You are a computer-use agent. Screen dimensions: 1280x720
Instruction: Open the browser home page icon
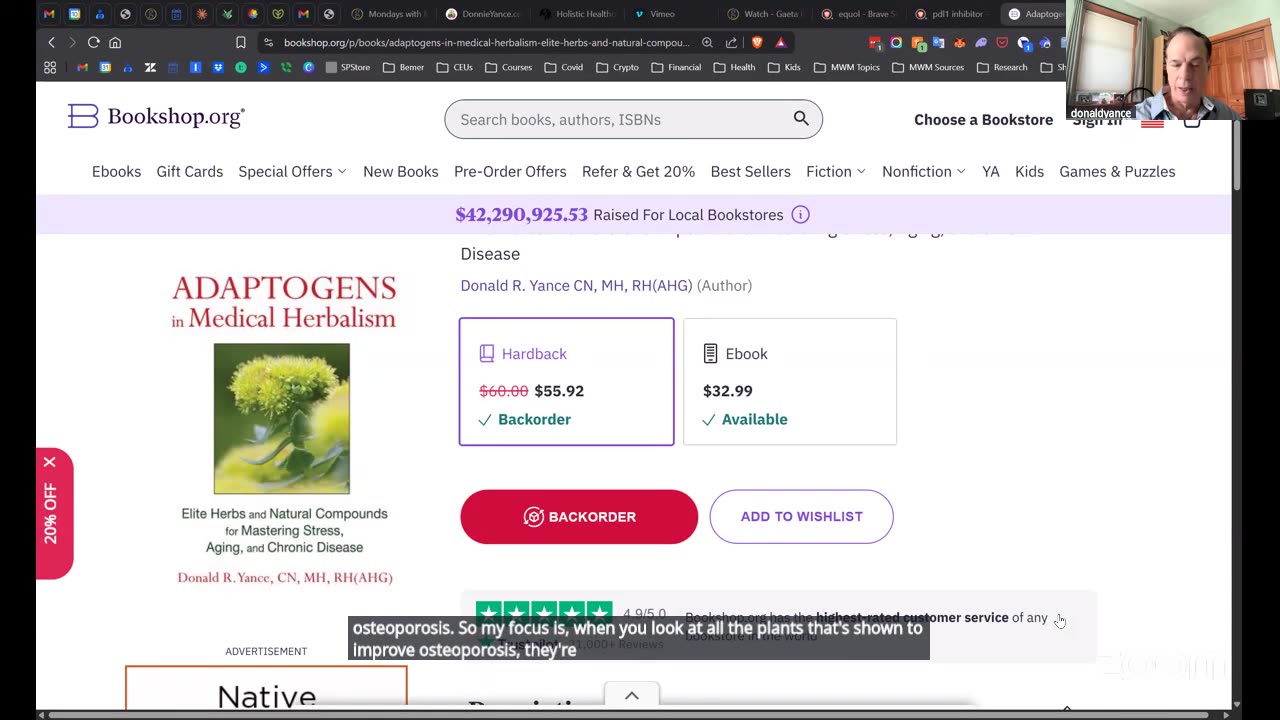(115, 42)
